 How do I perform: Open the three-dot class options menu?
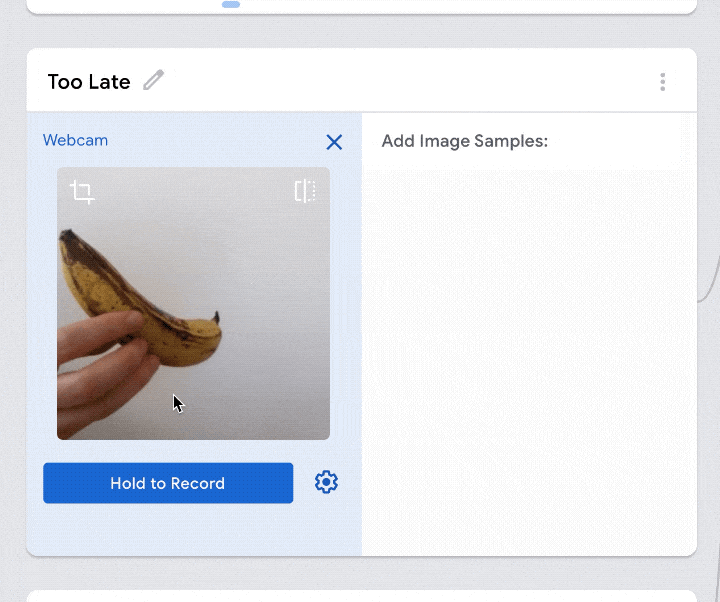662,82
